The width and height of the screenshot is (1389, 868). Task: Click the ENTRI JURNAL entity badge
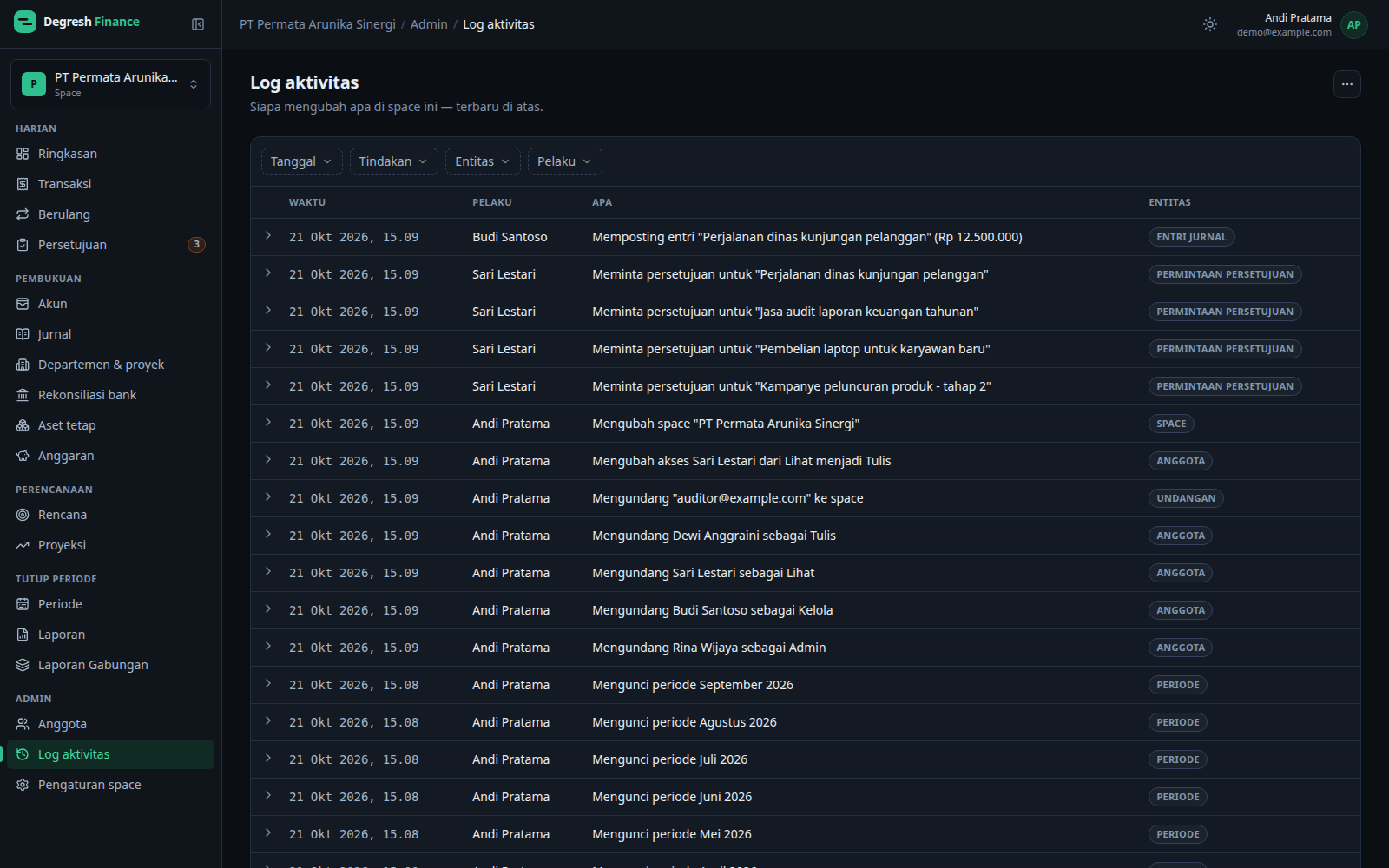tap(1191, 237)
